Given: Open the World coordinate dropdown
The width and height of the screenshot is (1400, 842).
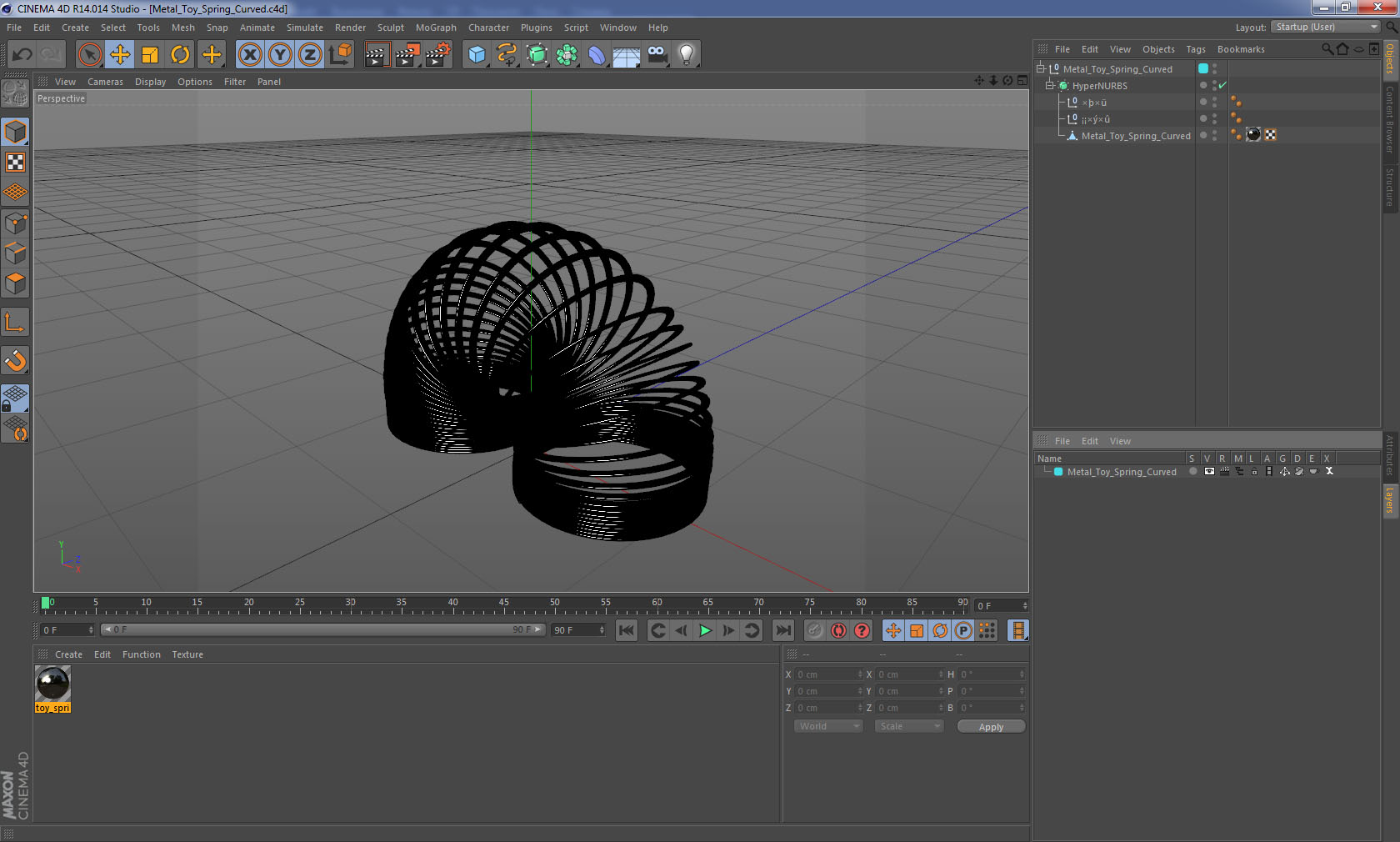Looking at the screenshot, I should point(828,726).
